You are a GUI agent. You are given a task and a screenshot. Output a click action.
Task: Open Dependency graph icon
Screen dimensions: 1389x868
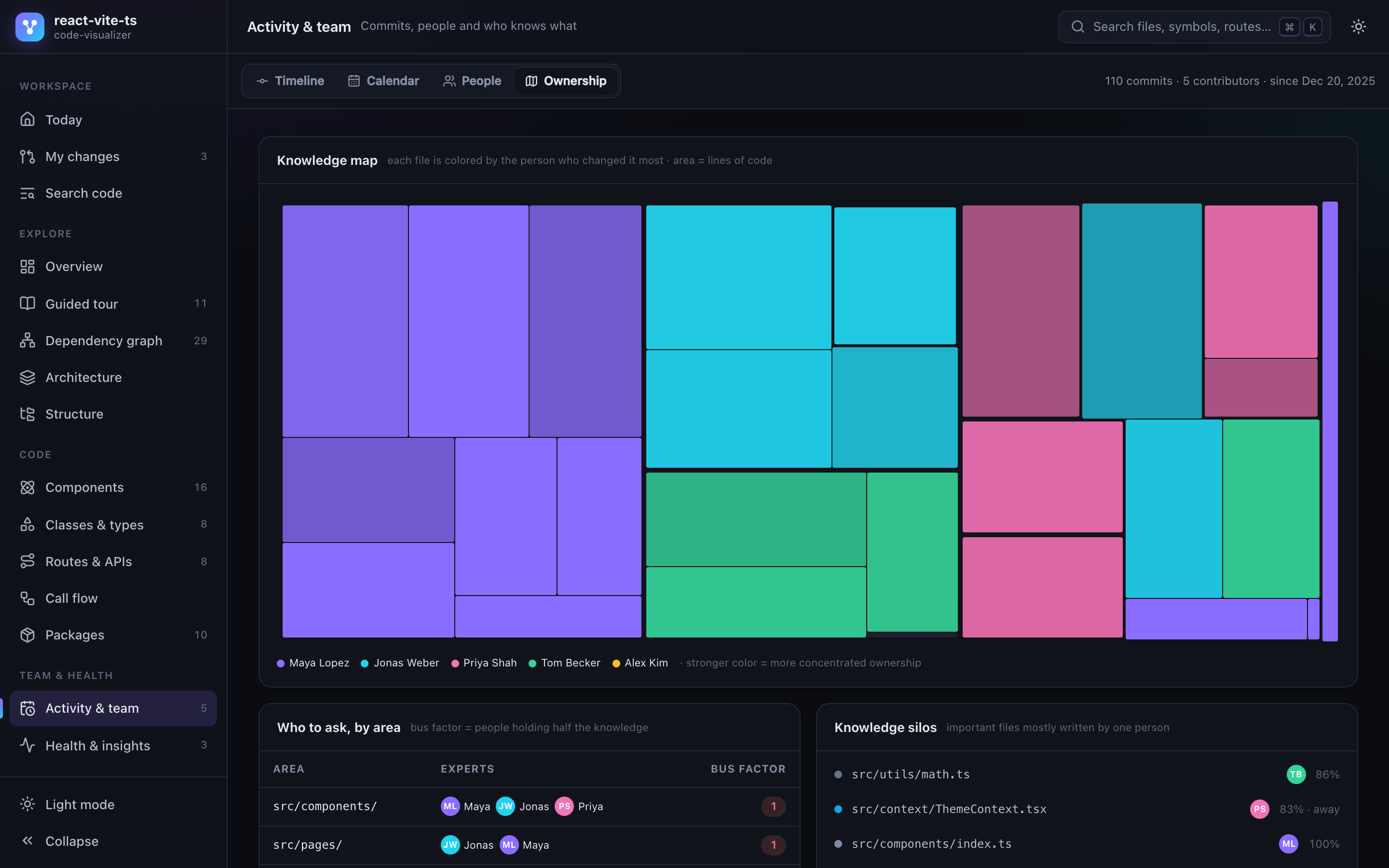tap(27, 340)
